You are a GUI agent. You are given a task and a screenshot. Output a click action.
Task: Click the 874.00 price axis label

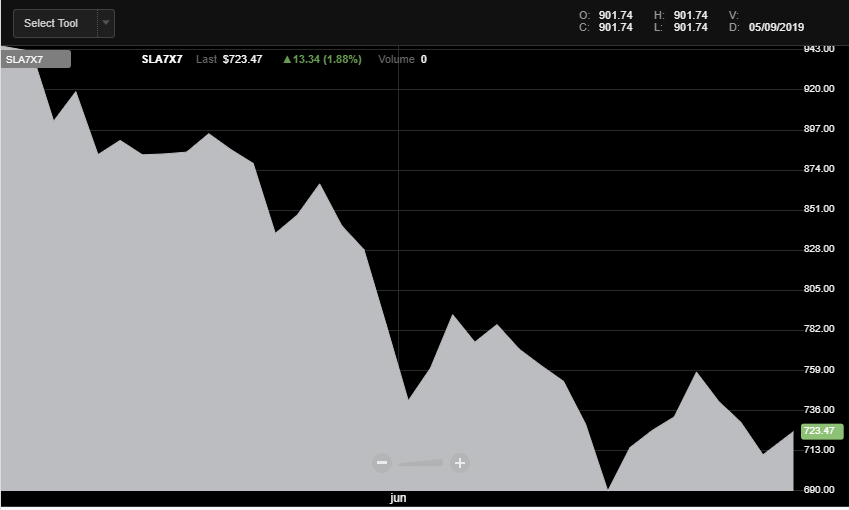(x=819, y=169)
